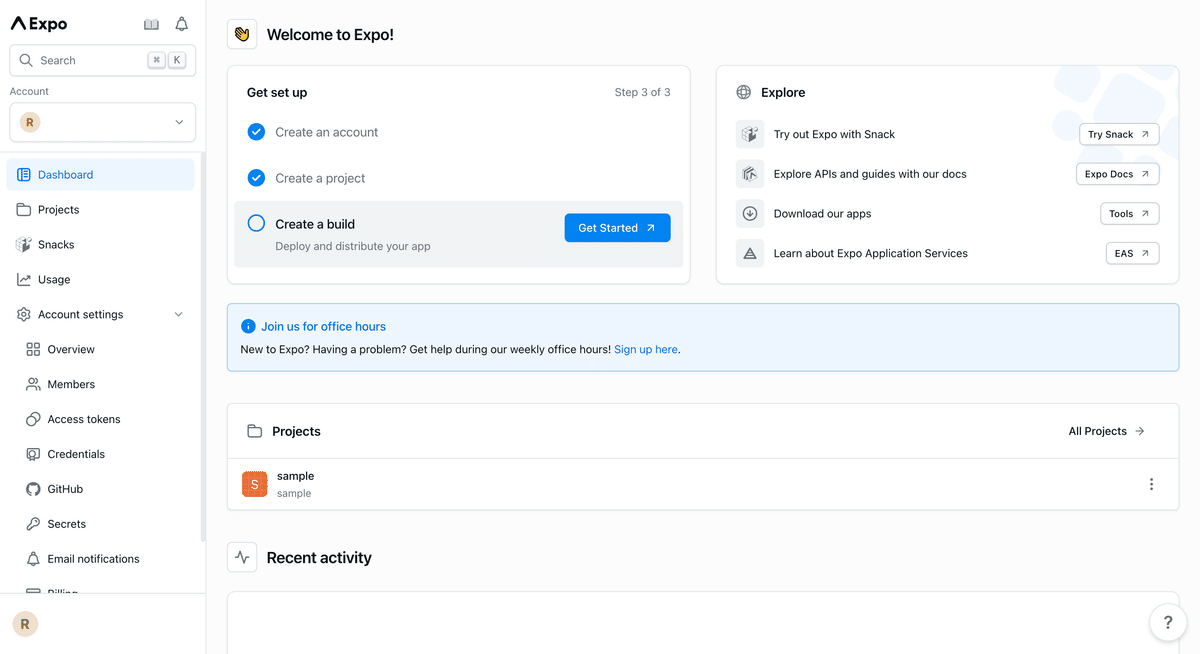
Task: Click the sample project orange icon
Action: coord(255,484)
